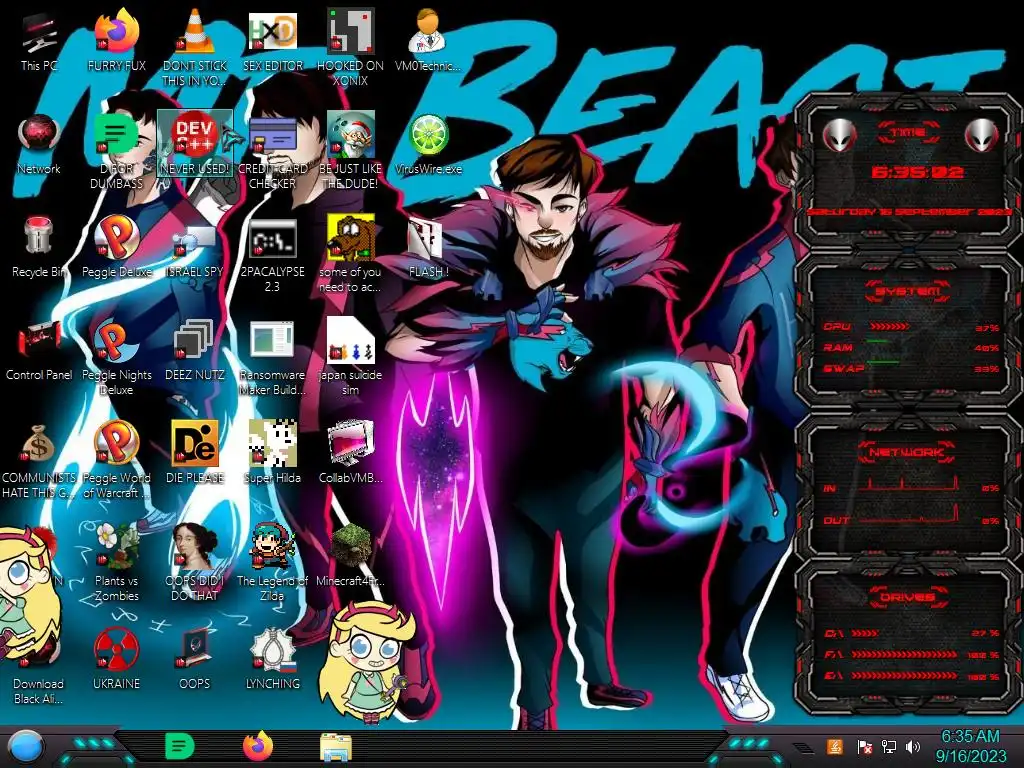Select the OOPS desktop shortcut
Image resolution: width=1024 pixels, height=768 pixels.
coord(195,660)
